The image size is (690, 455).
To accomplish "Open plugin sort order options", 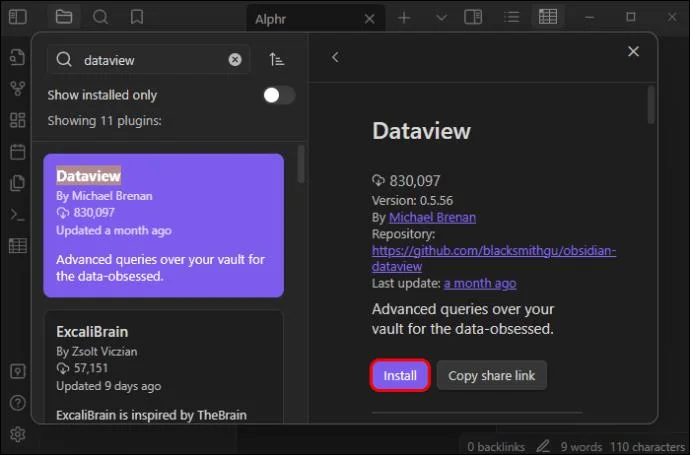I will pyautogui.click(x=276, y=59).
